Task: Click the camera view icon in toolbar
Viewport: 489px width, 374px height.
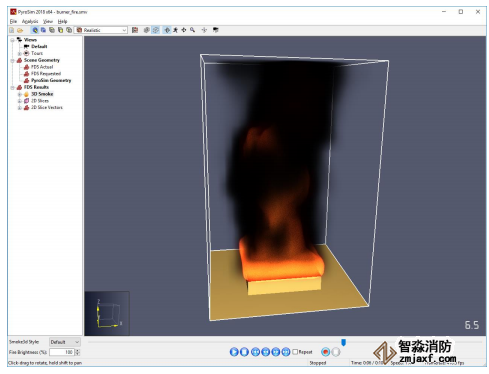Action: tap(216, 30)
